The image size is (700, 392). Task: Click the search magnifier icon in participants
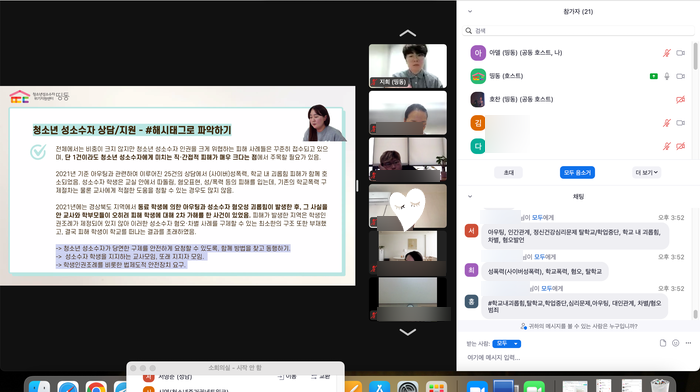tap(468, 30)
